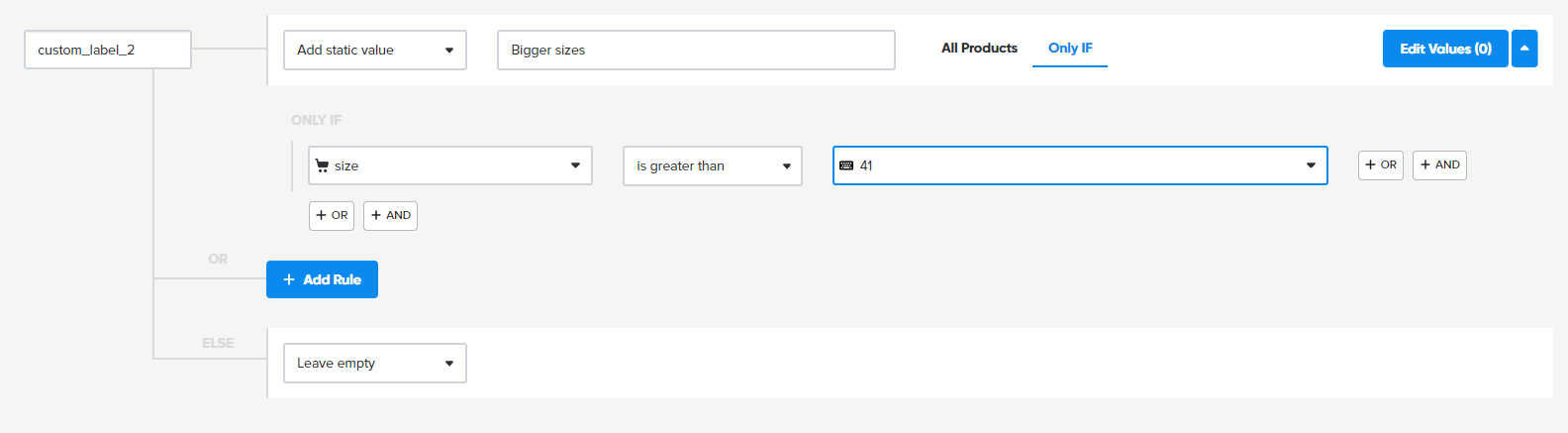Click the + AND button below the size field

[390, 216]
